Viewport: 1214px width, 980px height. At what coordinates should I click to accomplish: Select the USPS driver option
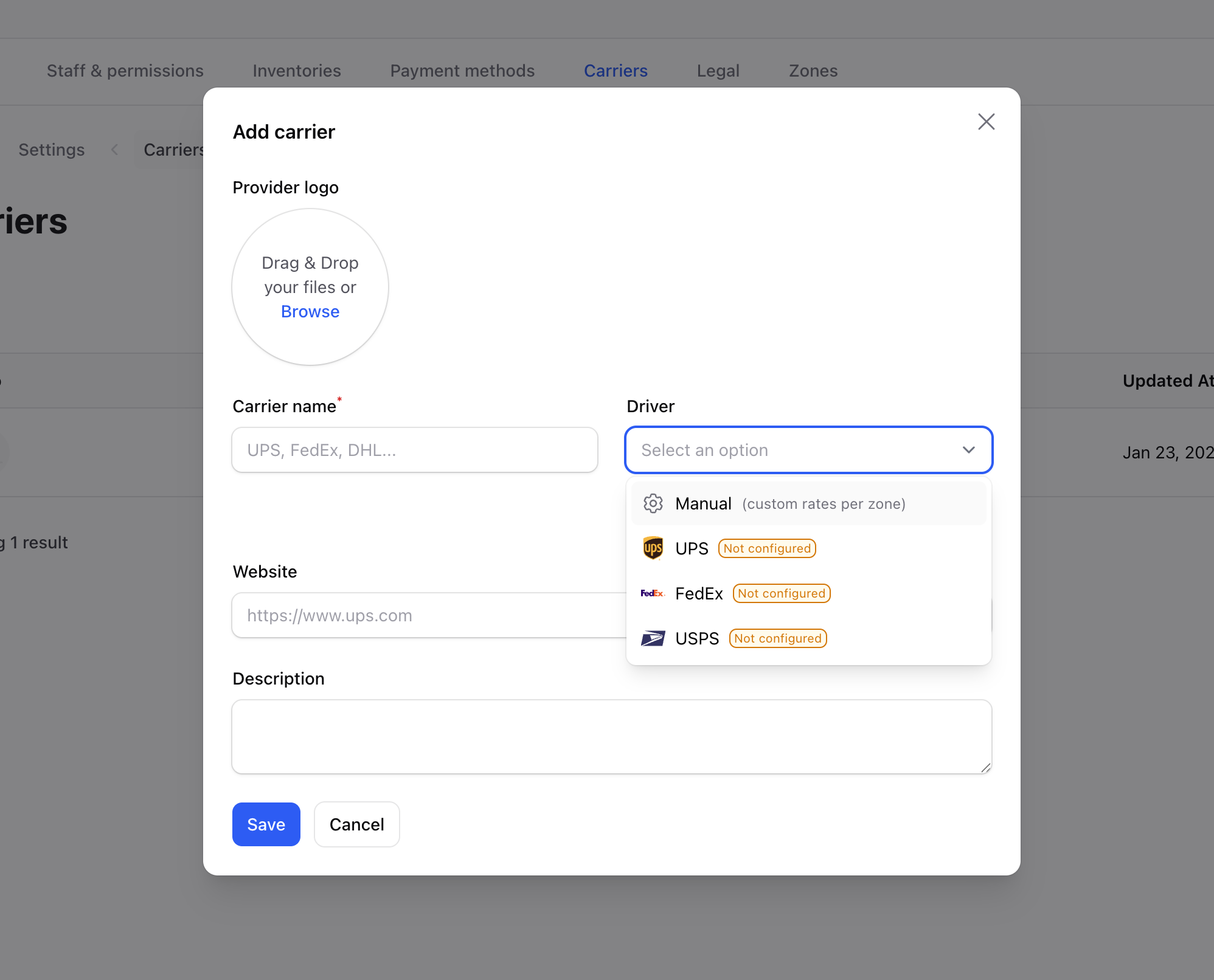[697, 638]
